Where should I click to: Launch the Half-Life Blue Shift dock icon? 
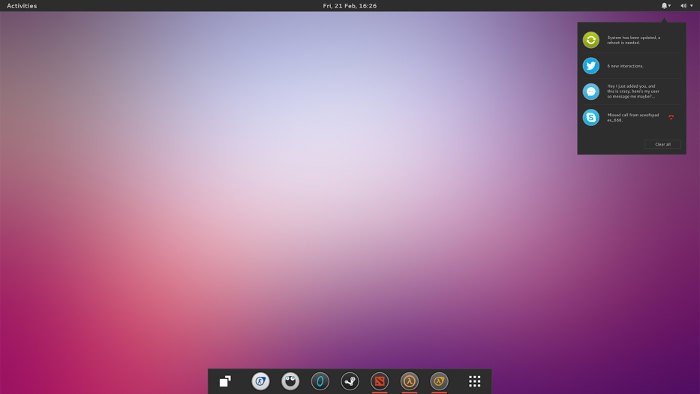(x=260, y=382)
